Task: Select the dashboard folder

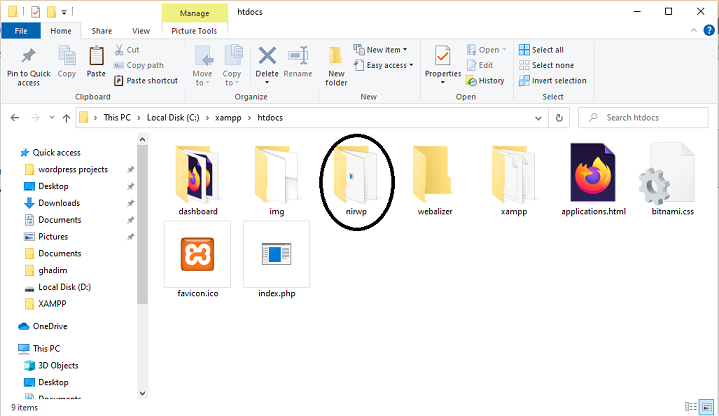Action: pyautogui.click(x=198, y=180)
